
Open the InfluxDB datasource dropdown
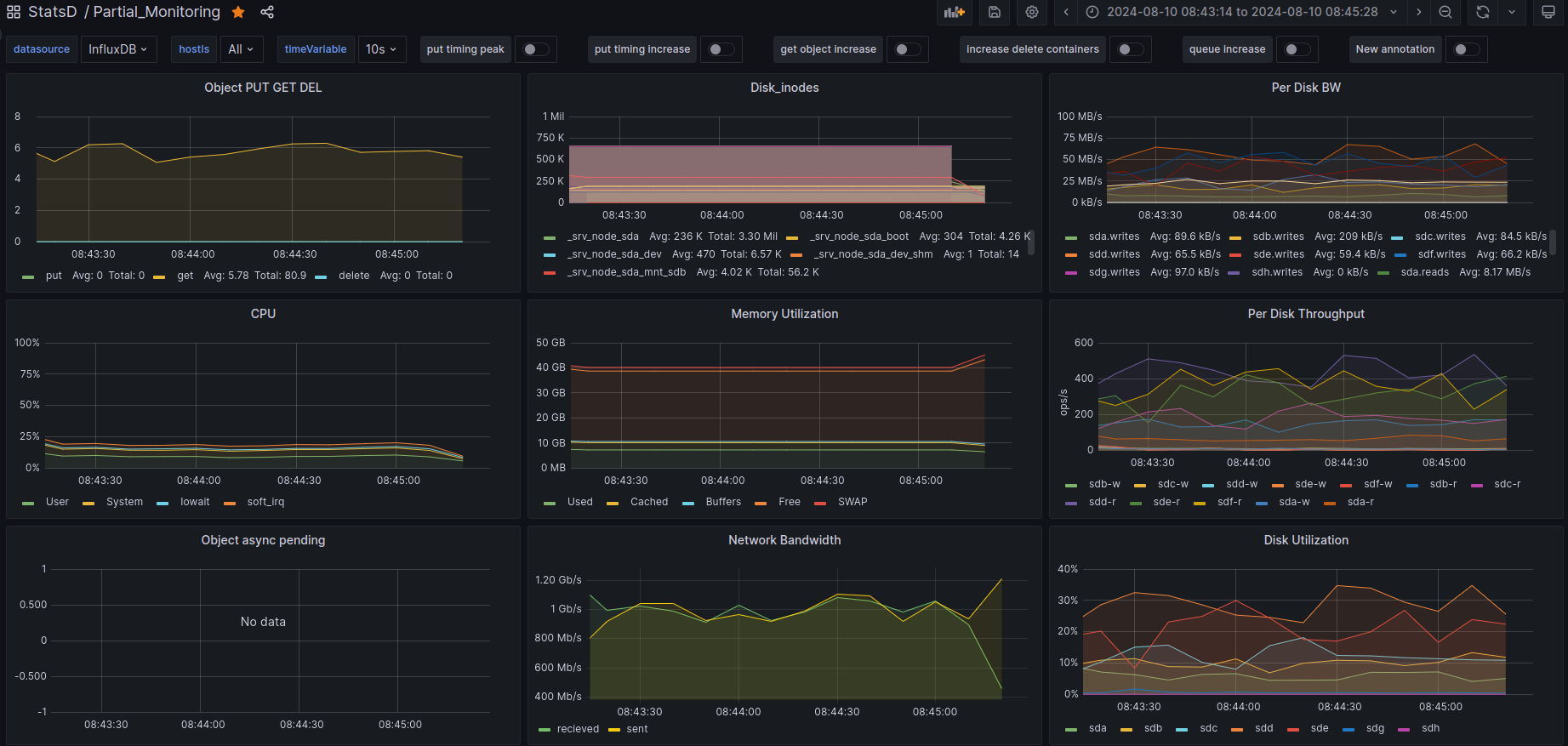coord(117,49)
